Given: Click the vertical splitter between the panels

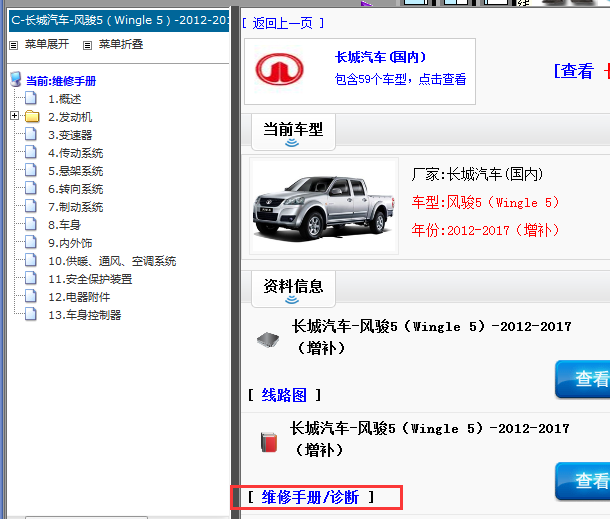Looking at the screenshot, I should pyautogui.click(x=235, y=263).
